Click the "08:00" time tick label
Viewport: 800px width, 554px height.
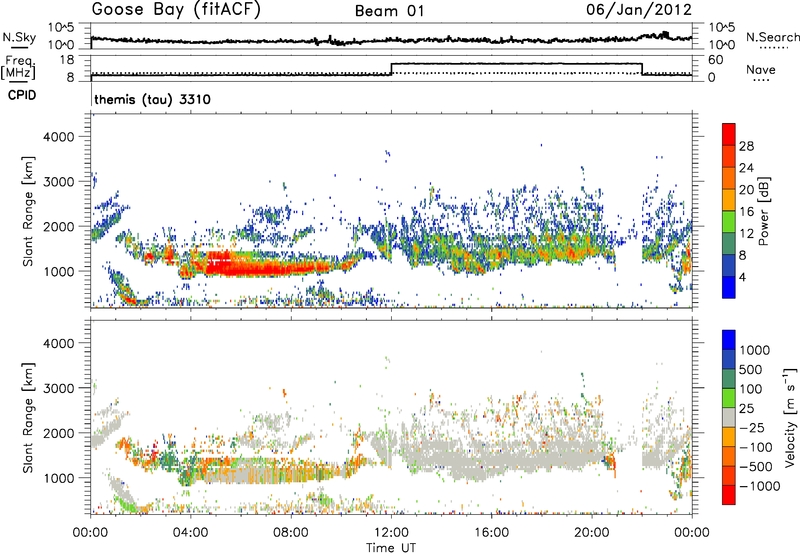click(291, 532)
